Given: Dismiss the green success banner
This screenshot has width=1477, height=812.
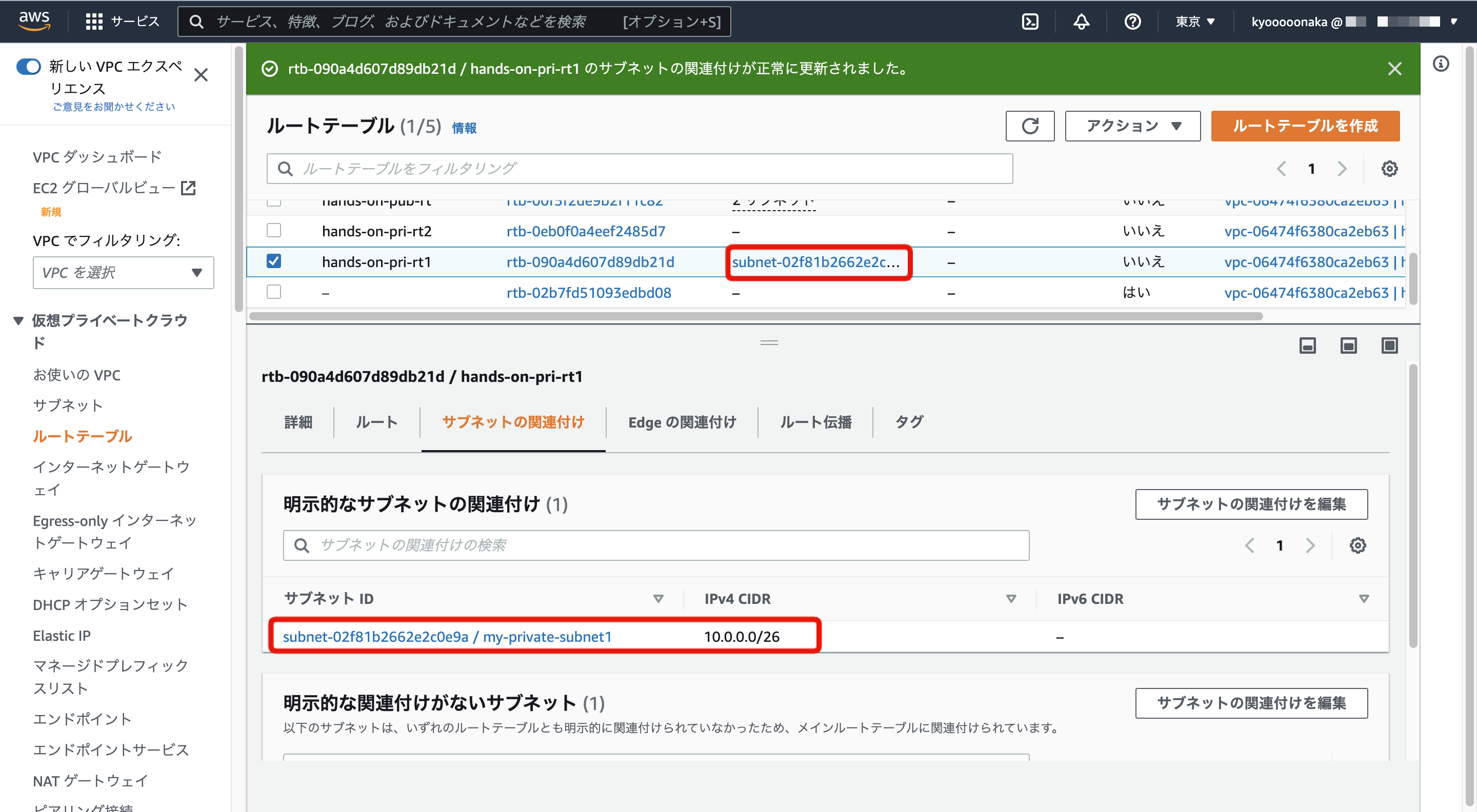Looking at the screenshot, I should (1394, 69).
